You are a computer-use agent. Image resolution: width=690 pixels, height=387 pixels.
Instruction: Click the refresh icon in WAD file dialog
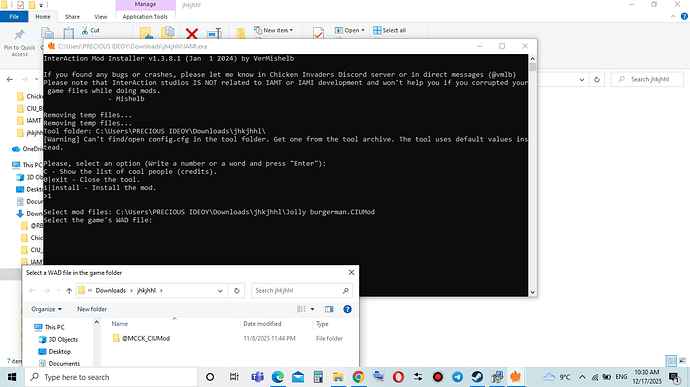(237, 291)
